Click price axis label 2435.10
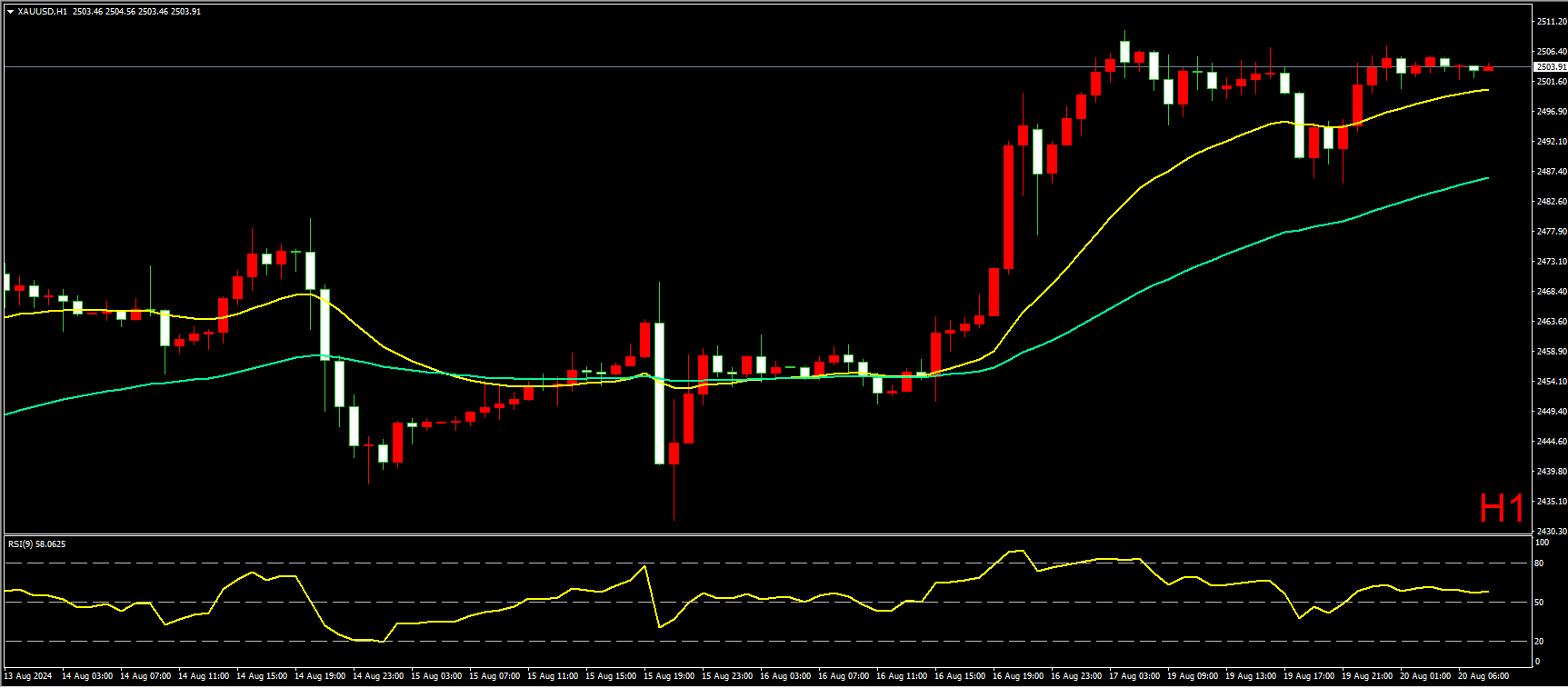The height and width of the screenshot is (688, 1568). (x=1552, y=502)
